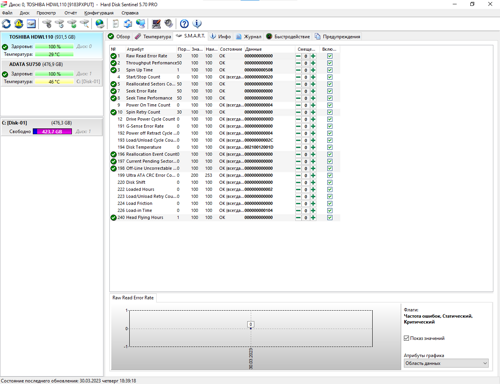Viewport: 500px width, 384px height.
Task: Click the document report toolbar icon
Action: tap(115, 24)
